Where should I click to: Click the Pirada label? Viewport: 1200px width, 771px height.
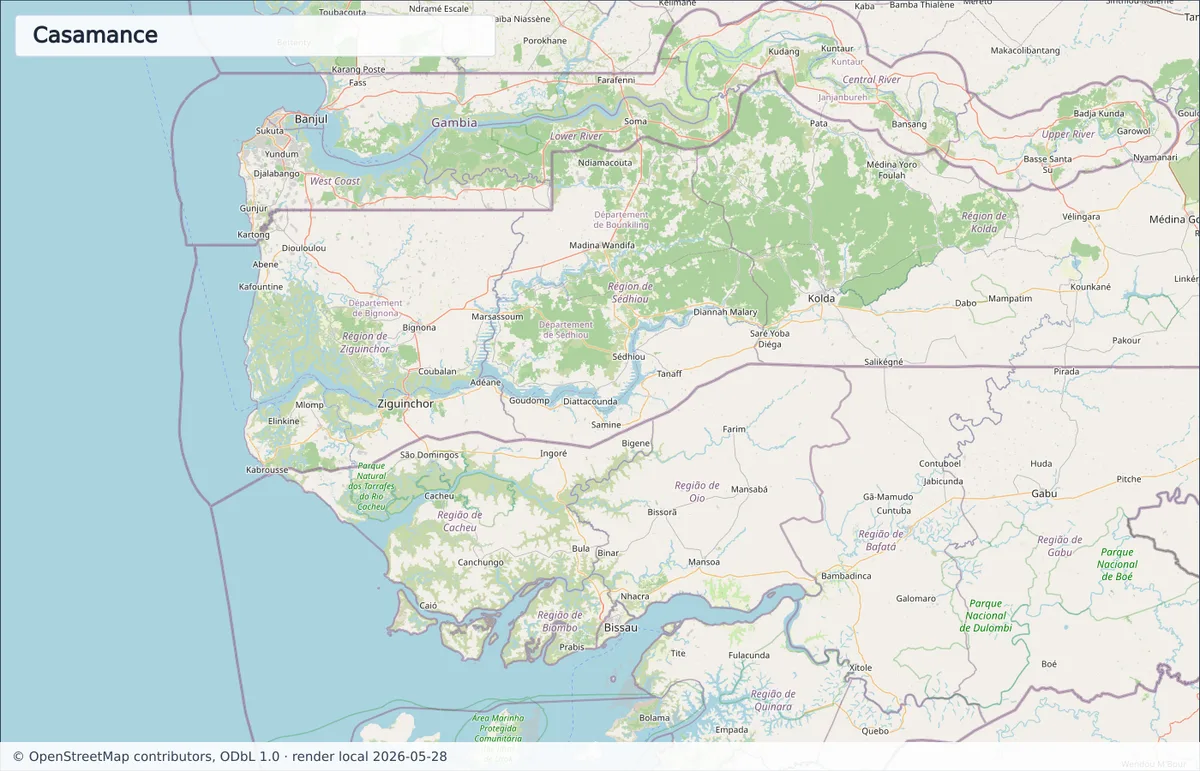click(x=1067, y=371)
